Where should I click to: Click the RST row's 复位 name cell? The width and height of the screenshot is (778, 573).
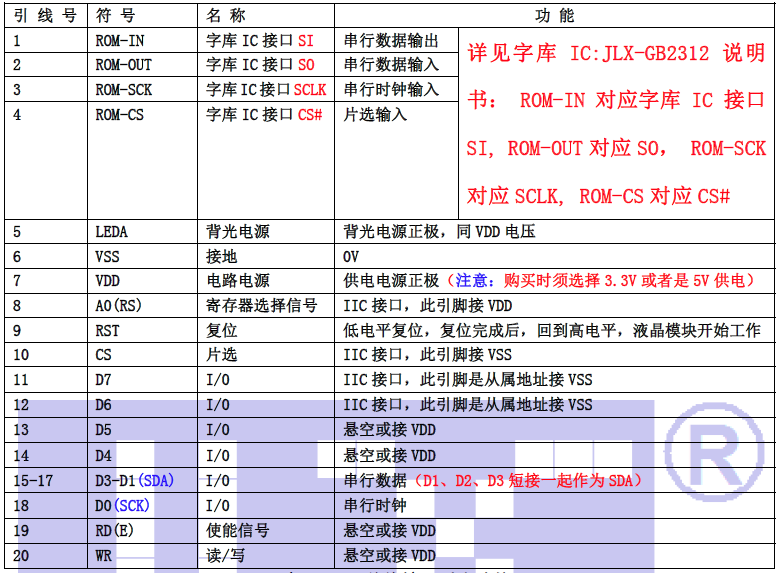(222, 331)
